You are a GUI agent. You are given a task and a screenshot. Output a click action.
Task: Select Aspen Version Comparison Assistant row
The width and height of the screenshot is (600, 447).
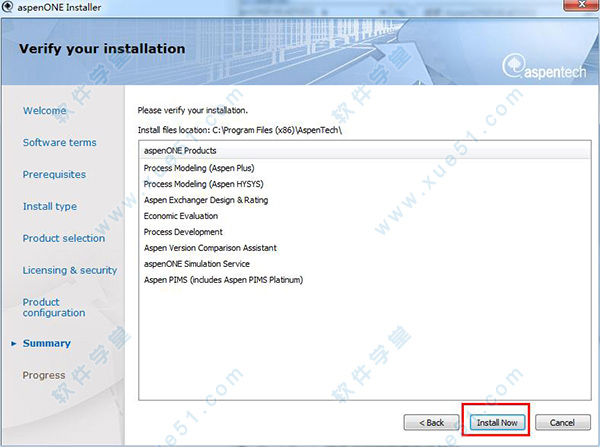[365, 248]
